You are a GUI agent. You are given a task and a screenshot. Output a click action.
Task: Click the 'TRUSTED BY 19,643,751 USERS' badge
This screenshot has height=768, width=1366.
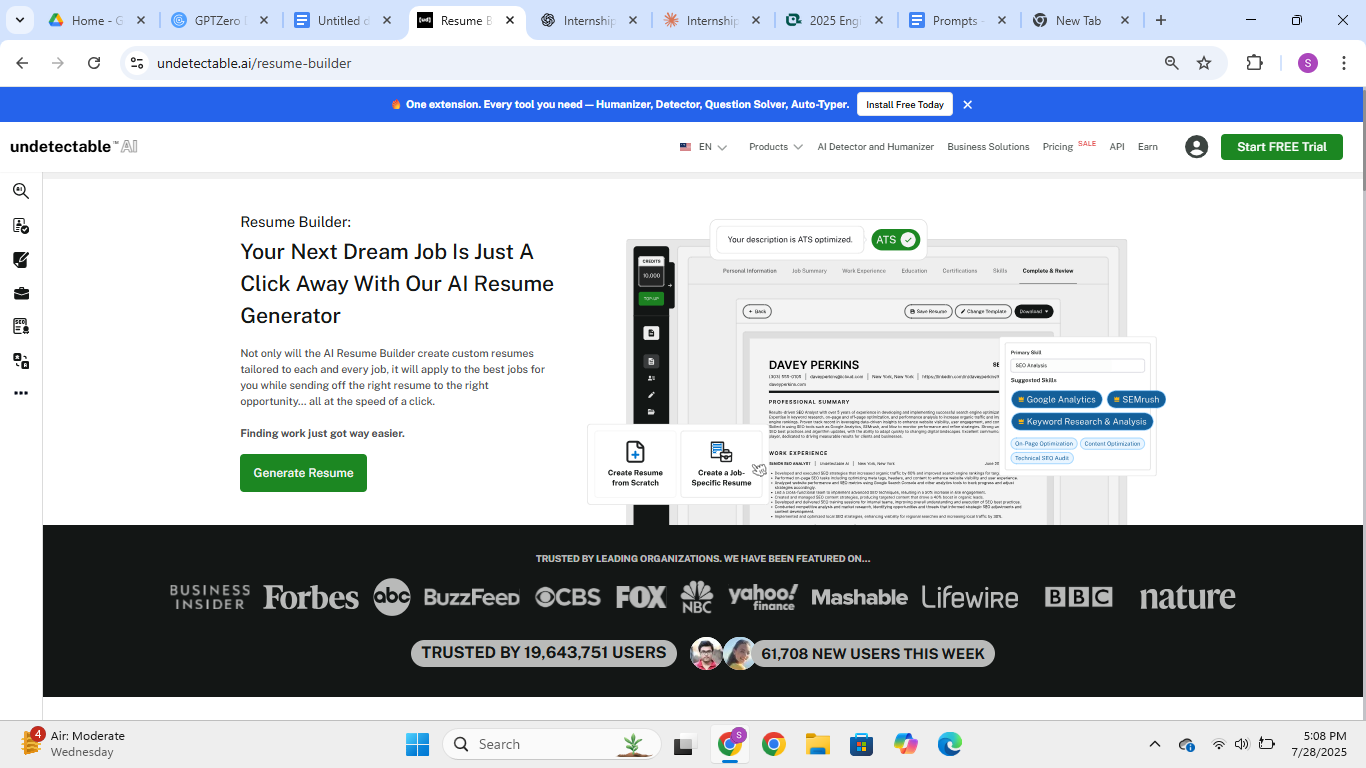544,653
